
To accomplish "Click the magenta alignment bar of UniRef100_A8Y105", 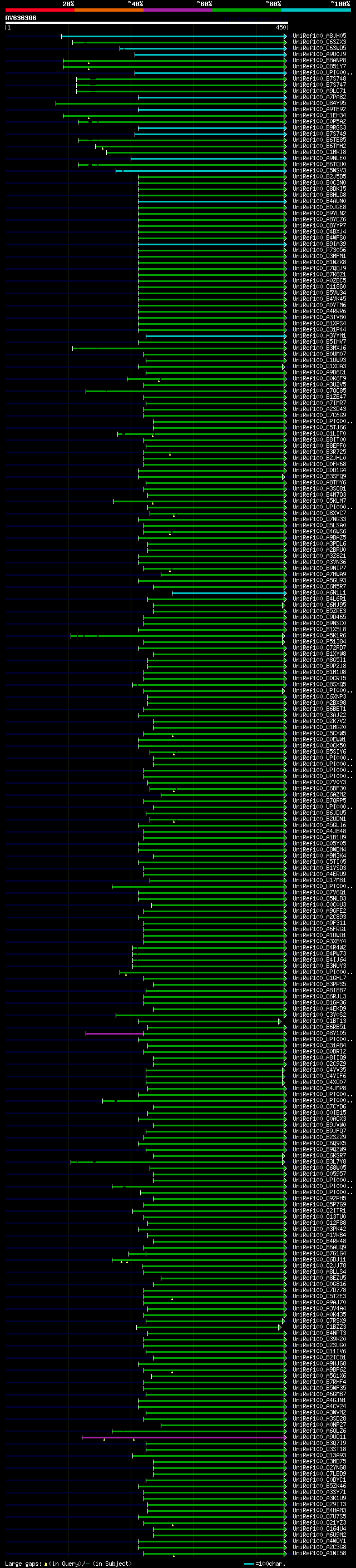I will (115, 1033).
